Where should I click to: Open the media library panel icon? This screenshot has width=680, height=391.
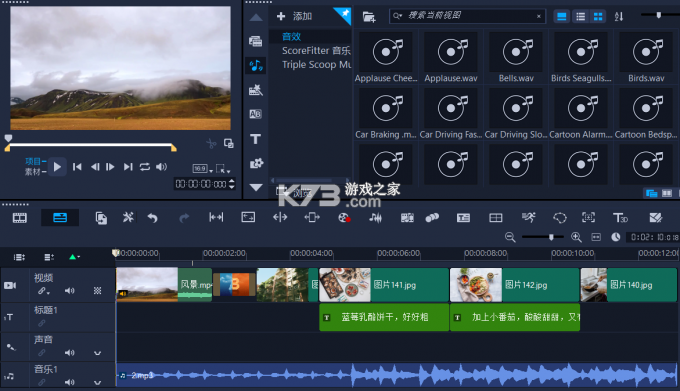255,41
